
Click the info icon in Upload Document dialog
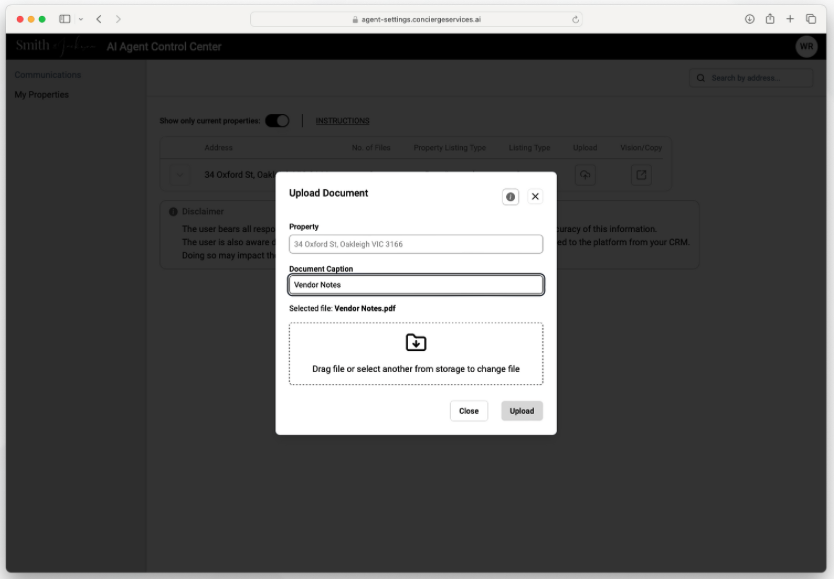pyautogui.click(x=510, y=197)
